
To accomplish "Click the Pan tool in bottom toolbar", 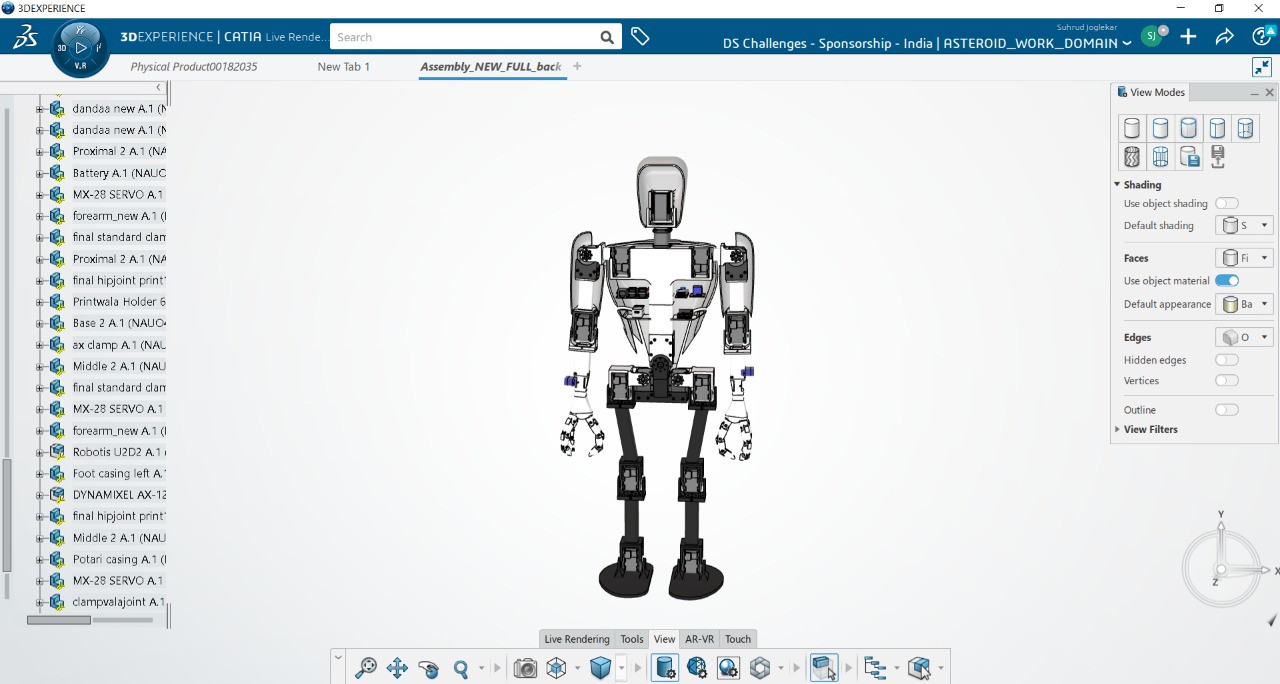I will tap(397, 668).
